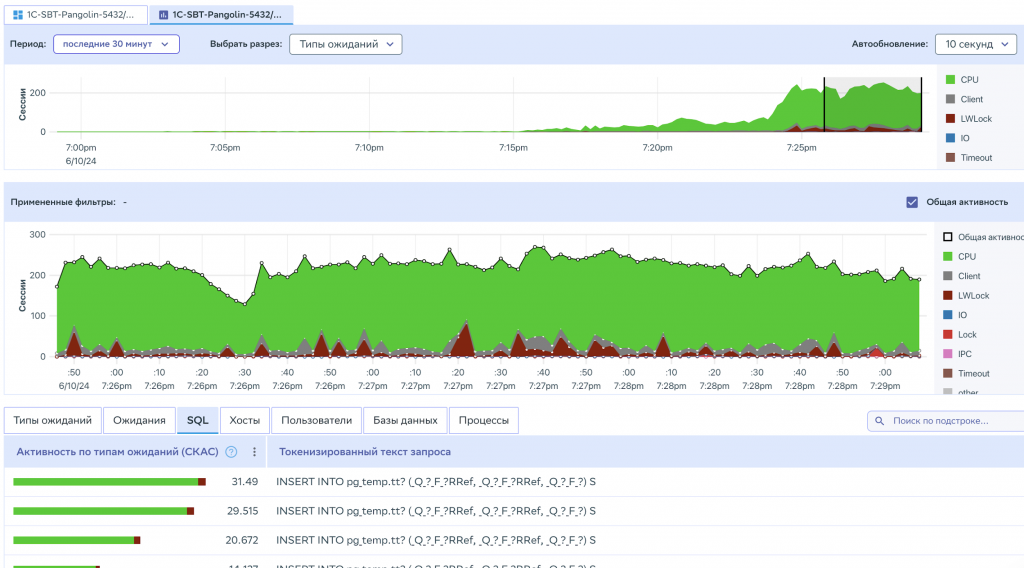
Task: Open the Базы данных tab
Action: pyautogui.click(x=405, y=421)
